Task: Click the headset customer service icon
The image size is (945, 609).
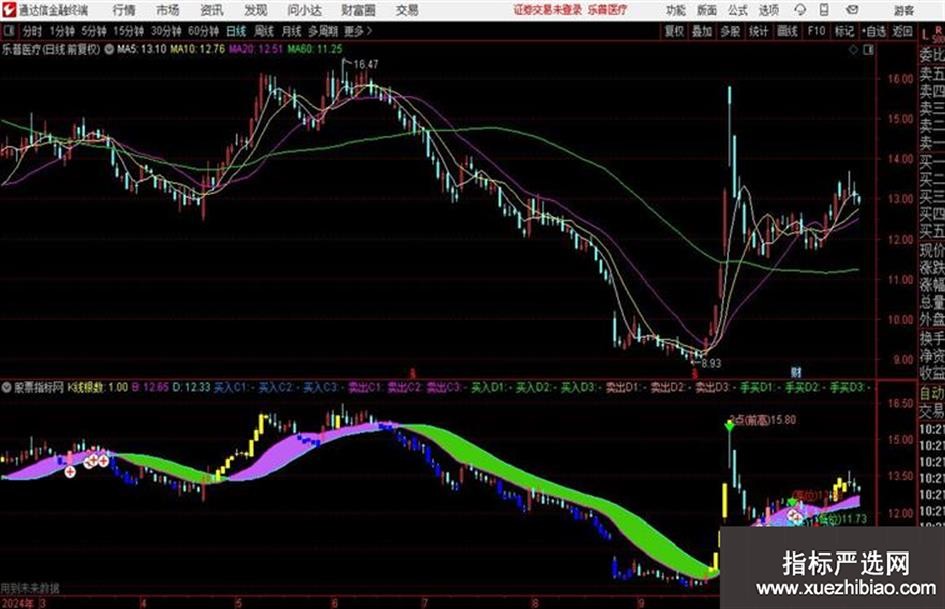Action: 800,10
